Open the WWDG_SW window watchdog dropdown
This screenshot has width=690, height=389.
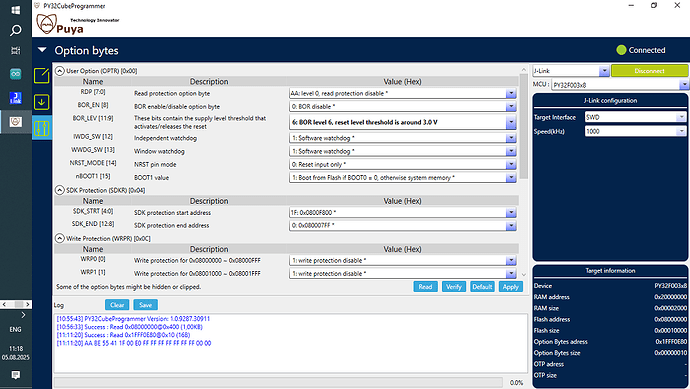pos(510,151)
